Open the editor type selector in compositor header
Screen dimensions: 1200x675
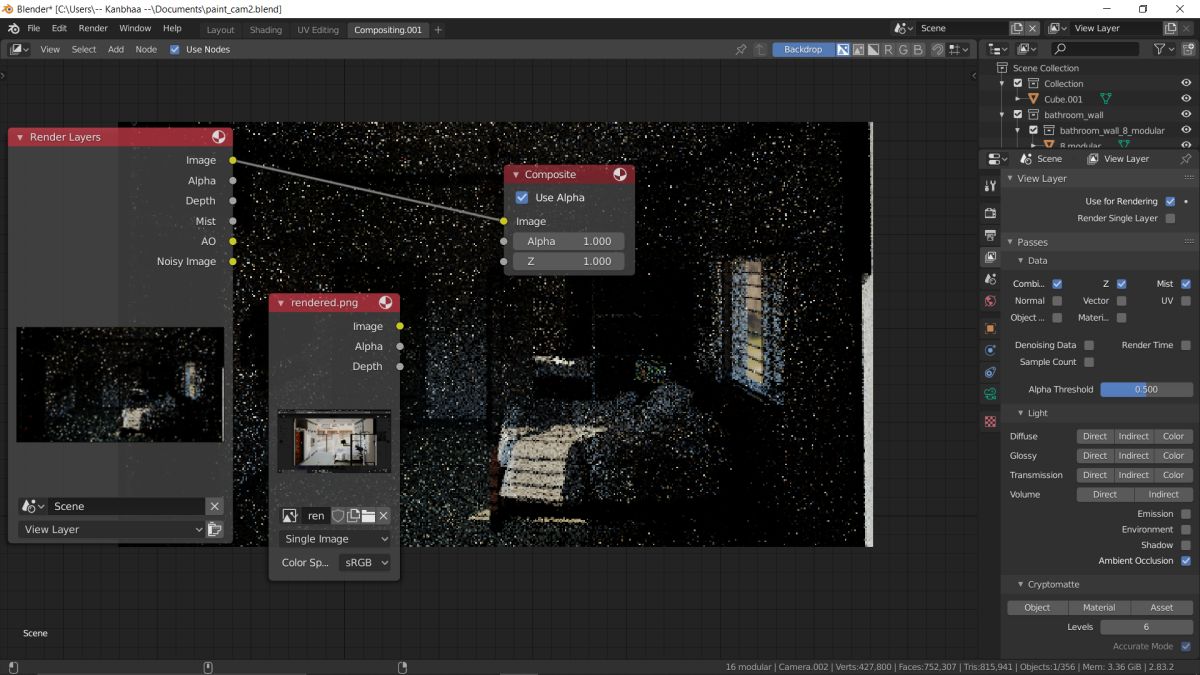(x=21, y=49)
